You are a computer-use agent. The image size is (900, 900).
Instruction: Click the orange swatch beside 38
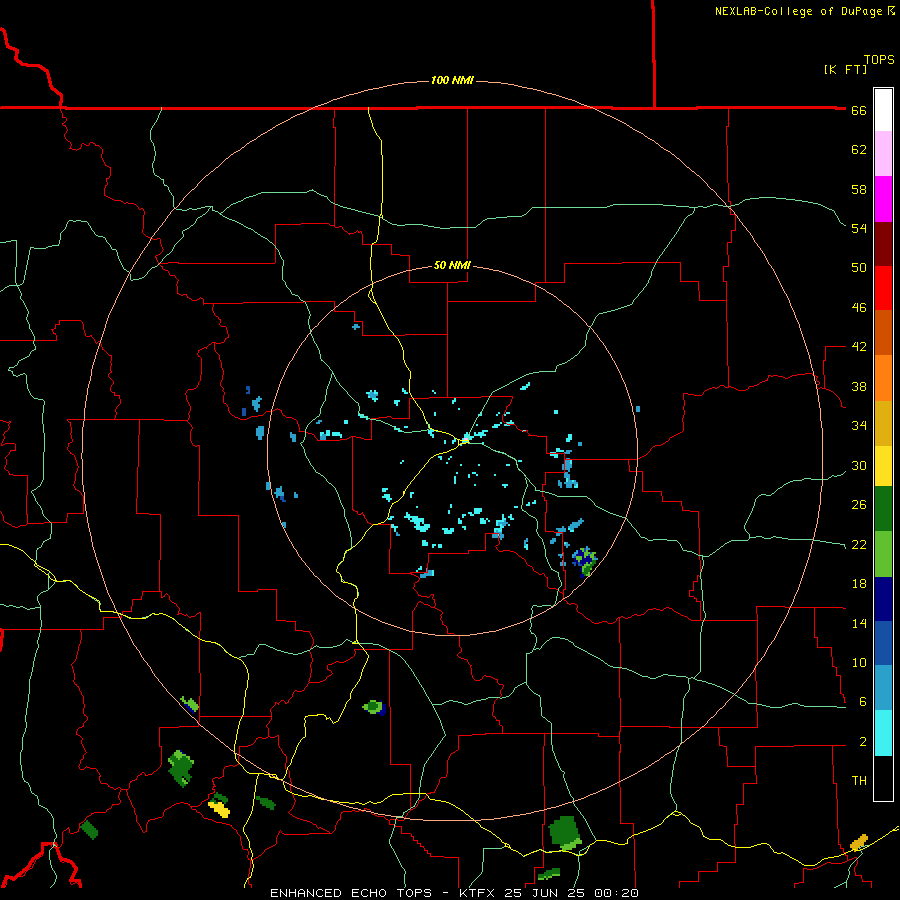[883, 378]
